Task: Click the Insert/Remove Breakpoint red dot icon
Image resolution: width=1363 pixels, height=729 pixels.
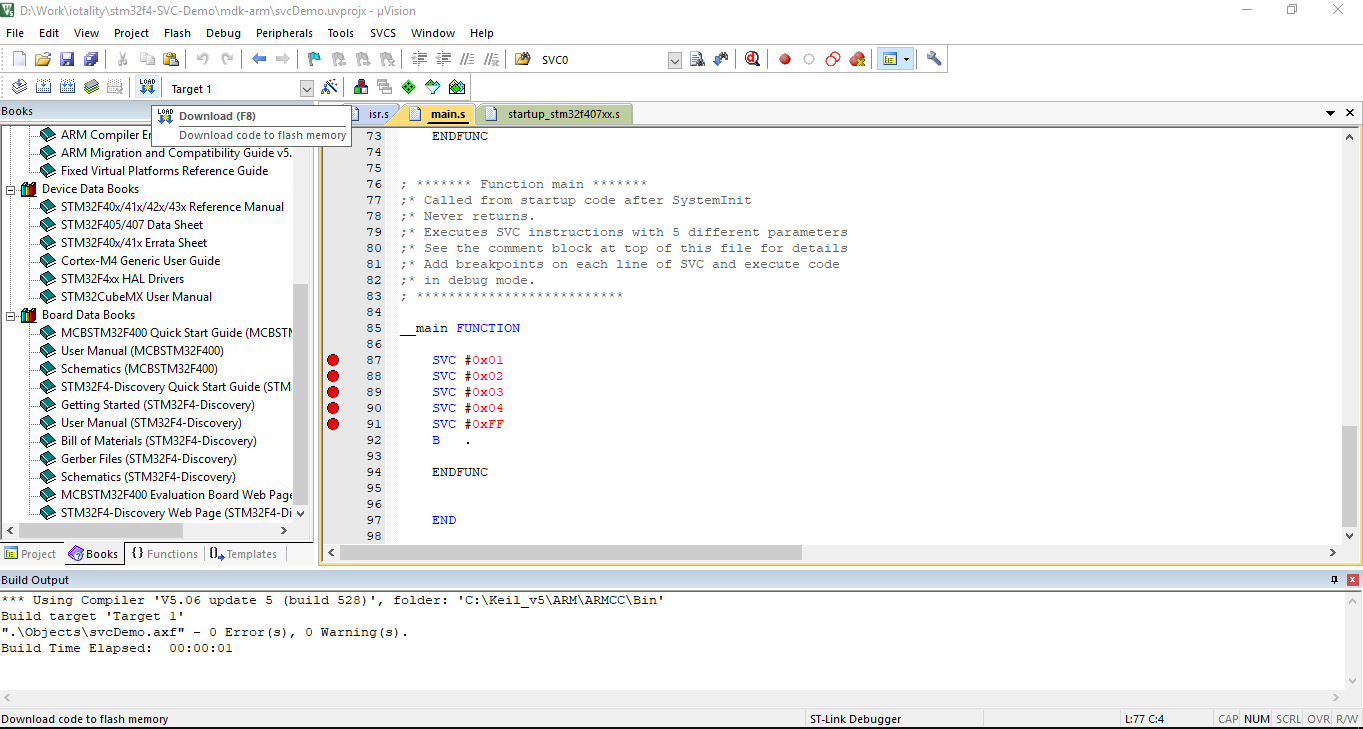Action: 785,60
